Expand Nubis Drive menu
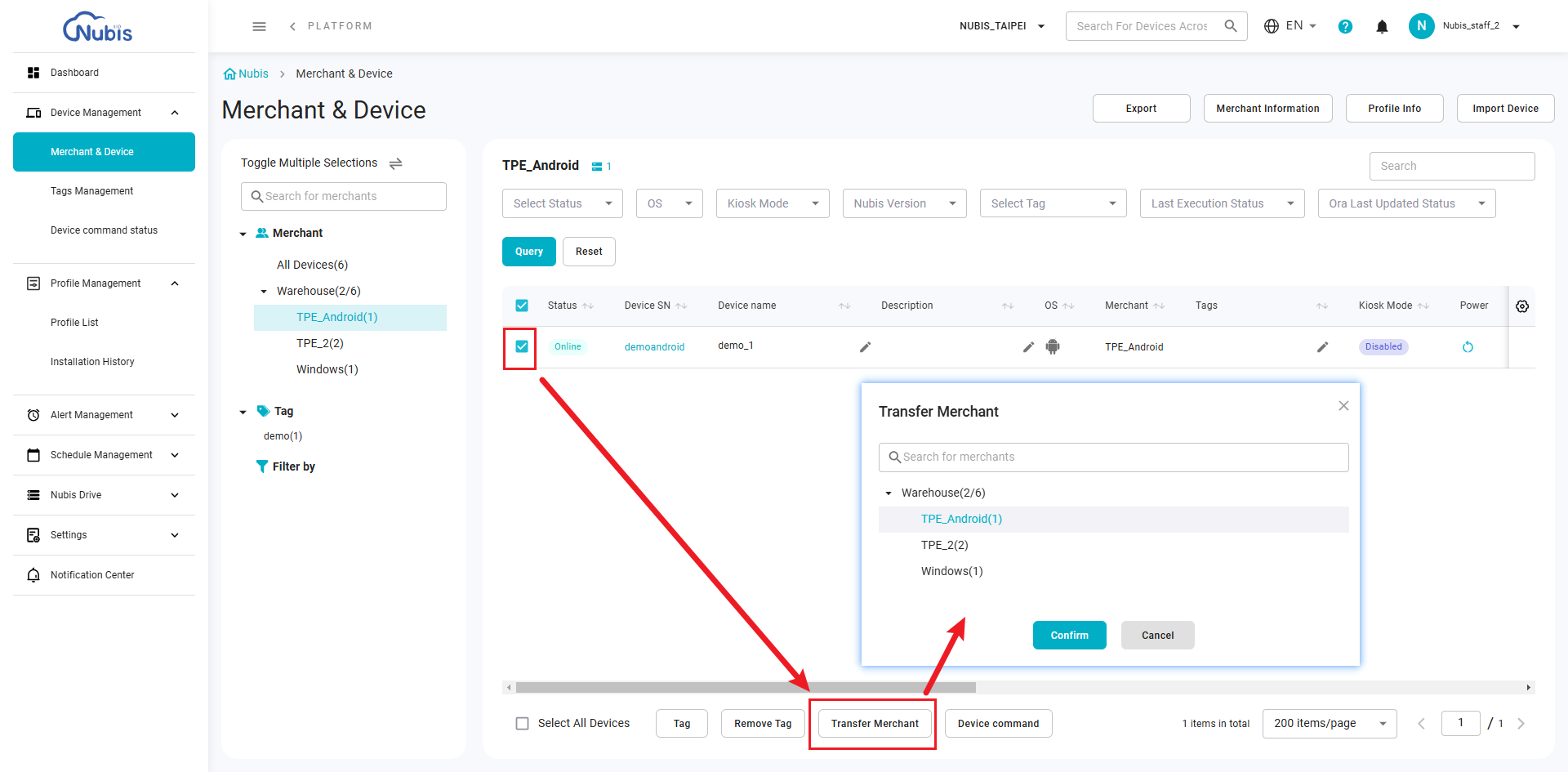This screenshot has height=772, width=1568. (105, 495)
